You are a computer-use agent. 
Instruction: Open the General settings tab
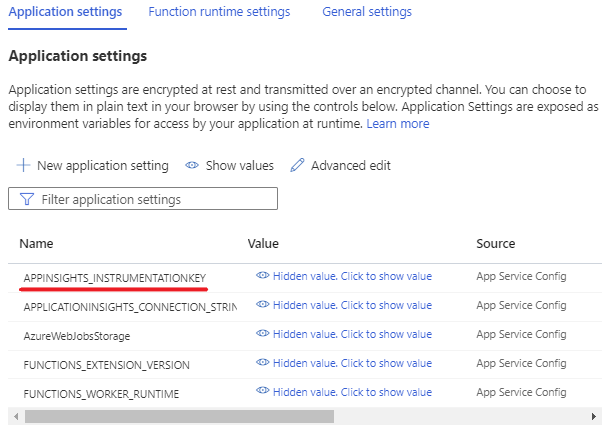pos(366,12)
